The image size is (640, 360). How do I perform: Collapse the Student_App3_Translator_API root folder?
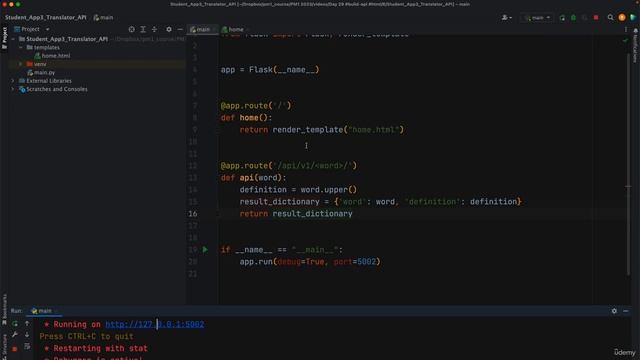coord(13,39)
